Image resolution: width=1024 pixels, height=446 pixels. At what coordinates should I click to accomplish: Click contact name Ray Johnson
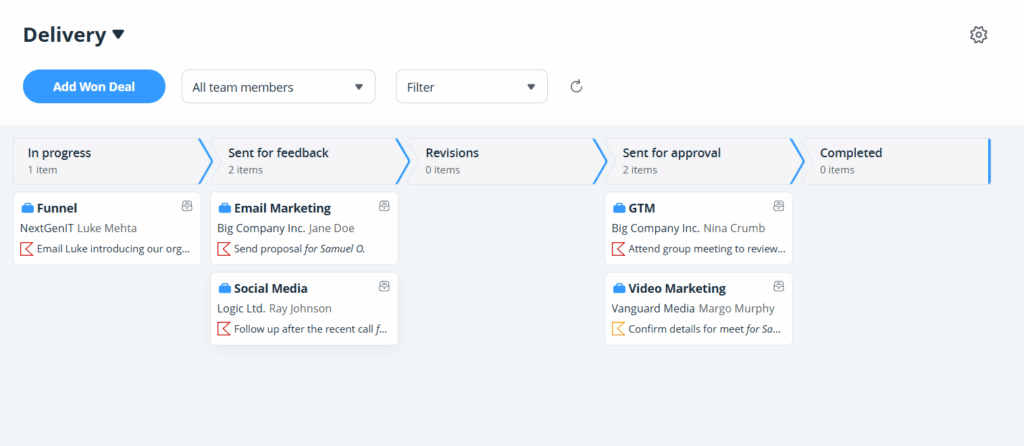(300, 309)
